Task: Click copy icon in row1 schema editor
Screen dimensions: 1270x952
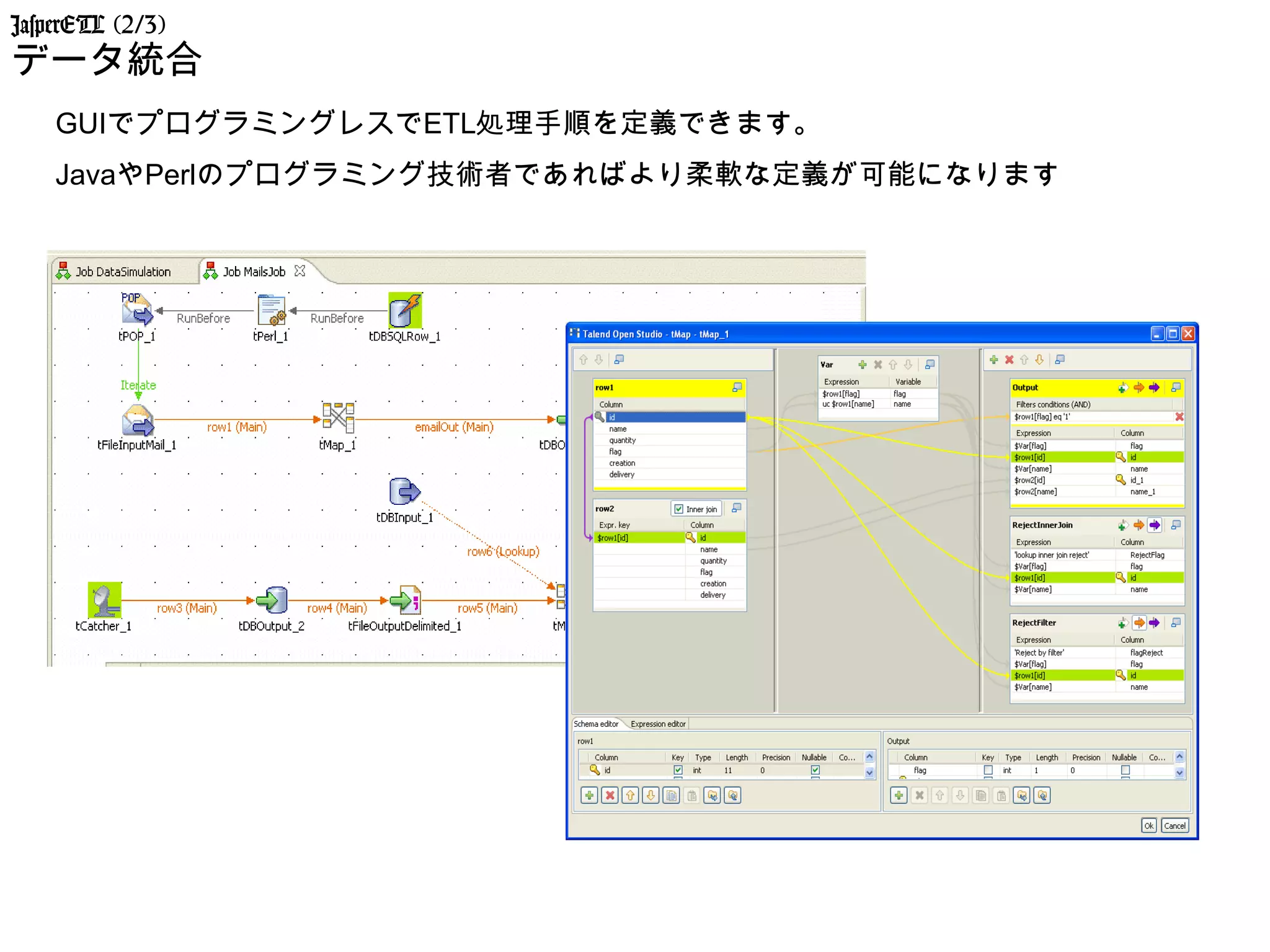Action: [671, 795]
